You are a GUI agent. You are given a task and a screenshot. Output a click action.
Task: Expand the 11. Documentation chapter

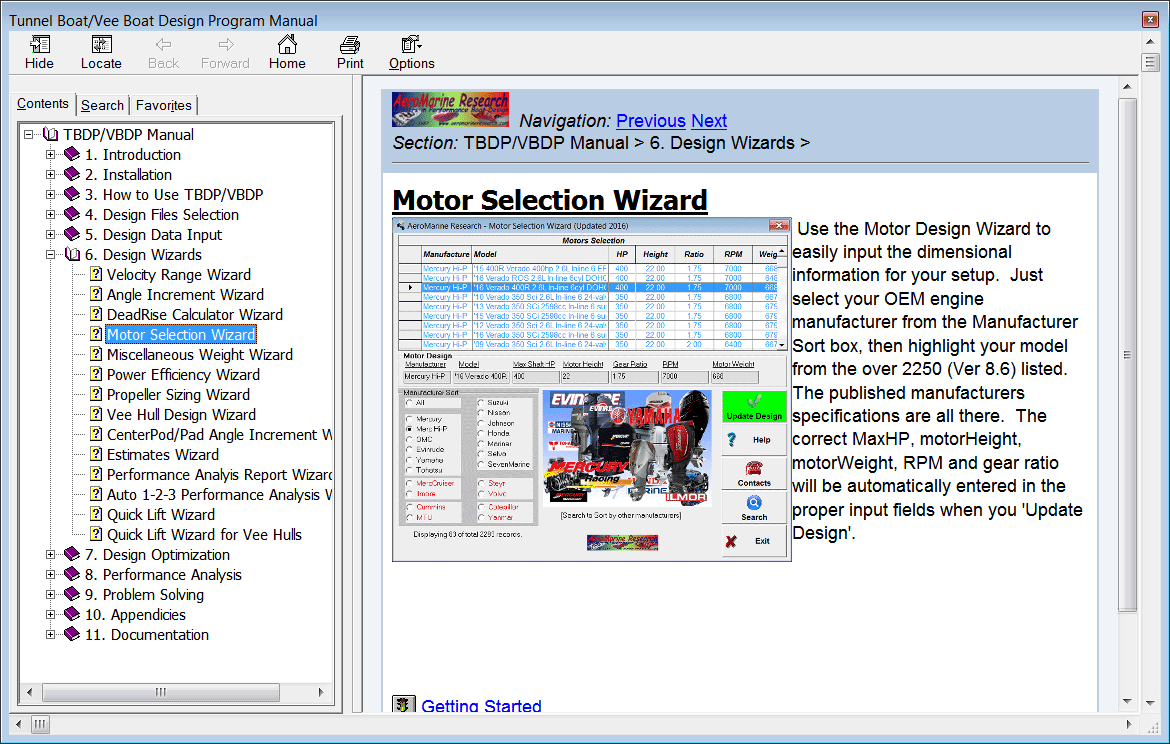click(x=51, y=635)
